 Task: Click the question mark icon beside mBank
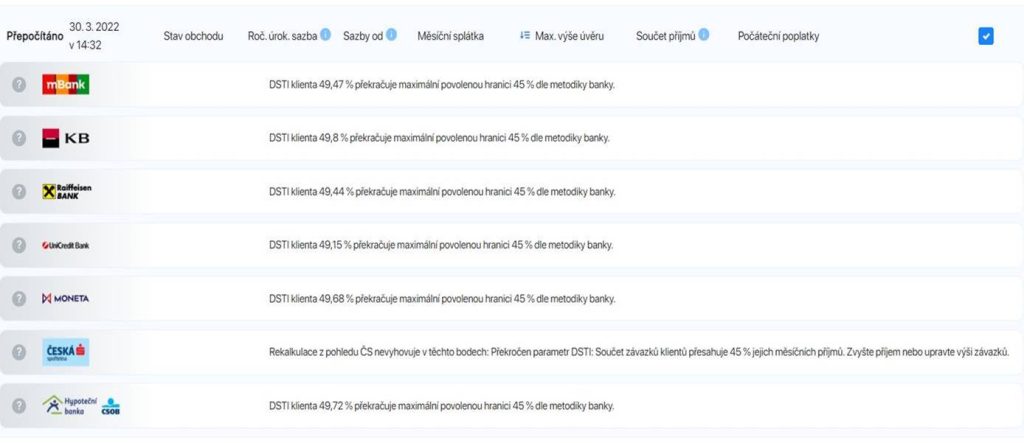click(19, 84)
